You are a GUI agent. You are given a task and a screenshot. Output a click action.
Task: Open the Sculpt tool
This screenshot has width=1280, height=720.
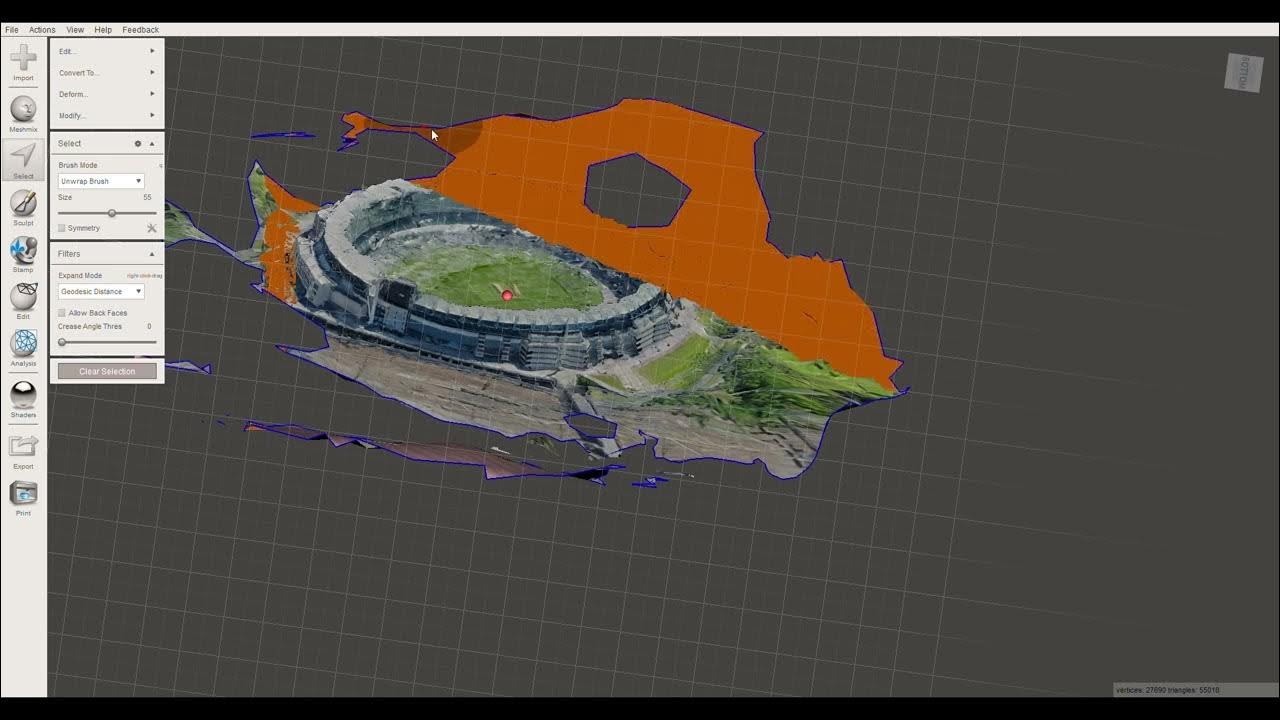tap(23, 207)
